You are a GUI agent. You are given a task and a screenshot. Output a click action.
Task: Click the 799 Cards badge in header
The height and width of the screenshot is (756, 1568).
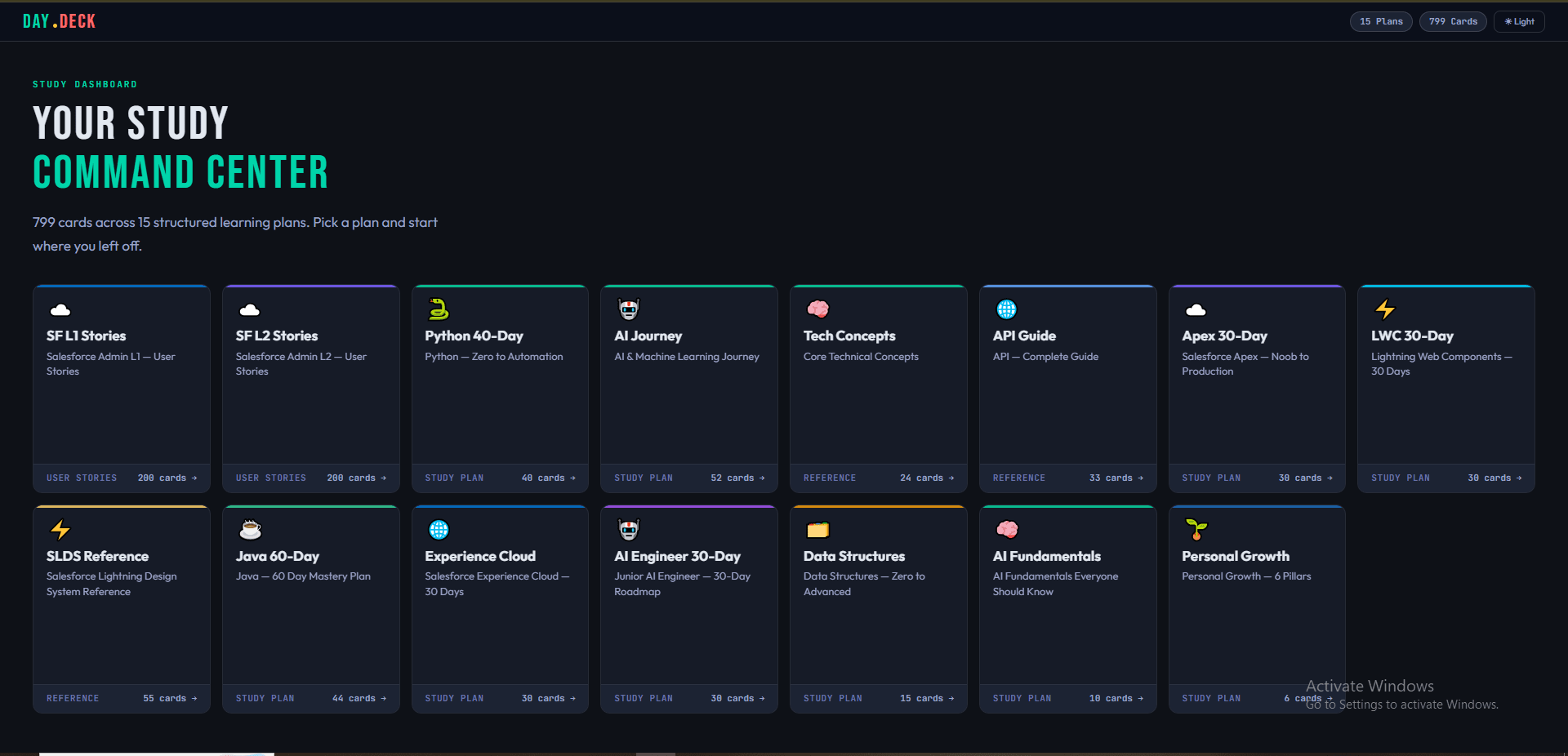[1453, 22]
